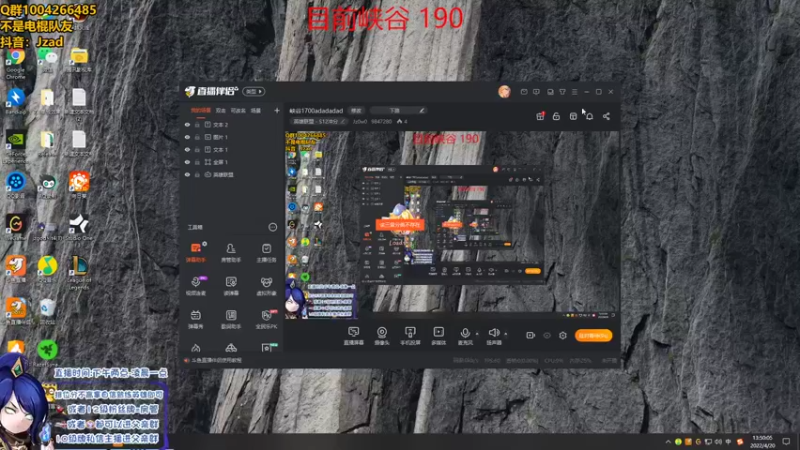Collapse the toolbox section with round button
Viewport: 800px width, 450px height.
272,227
